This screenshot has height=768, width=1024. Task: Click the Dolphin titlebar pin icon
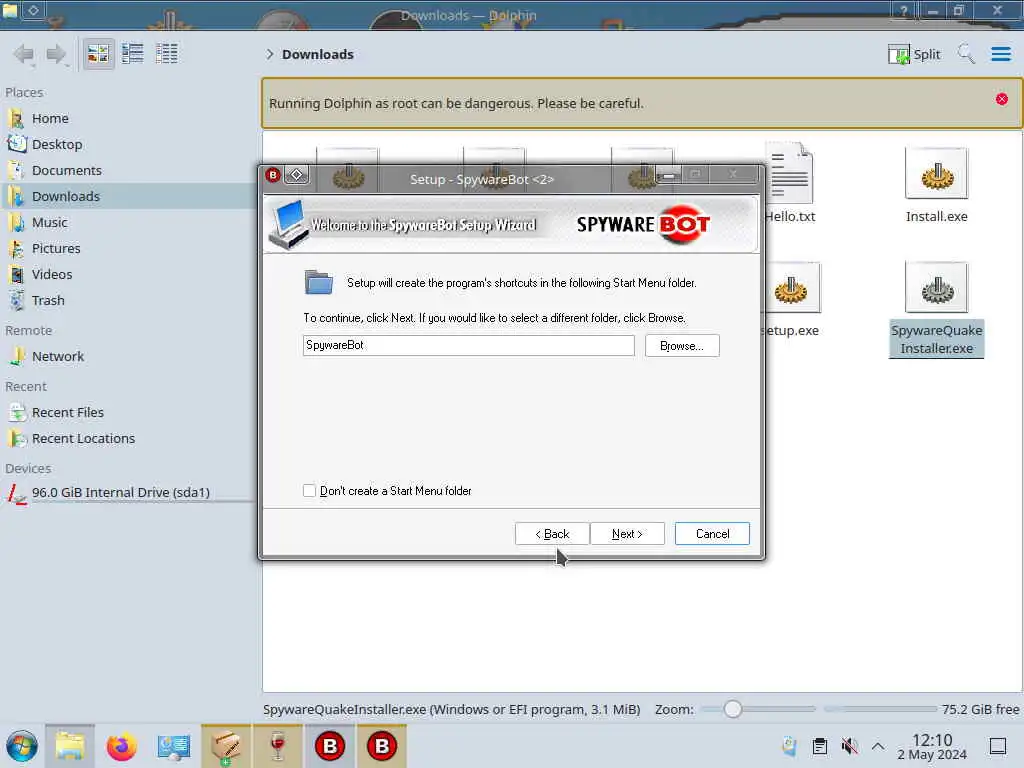tap(33, 10)
